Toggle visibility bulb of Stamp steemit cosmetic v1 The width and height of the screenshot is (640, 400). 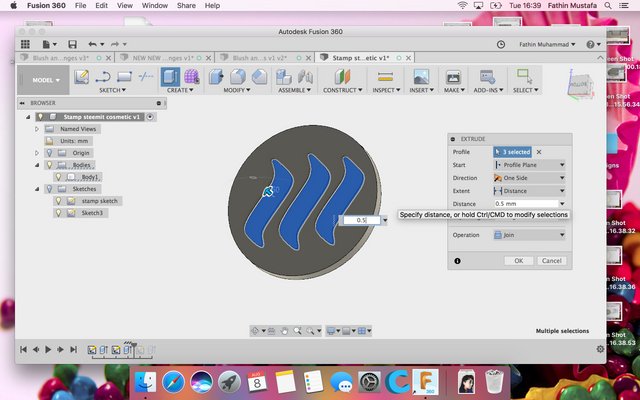point(40,117)
